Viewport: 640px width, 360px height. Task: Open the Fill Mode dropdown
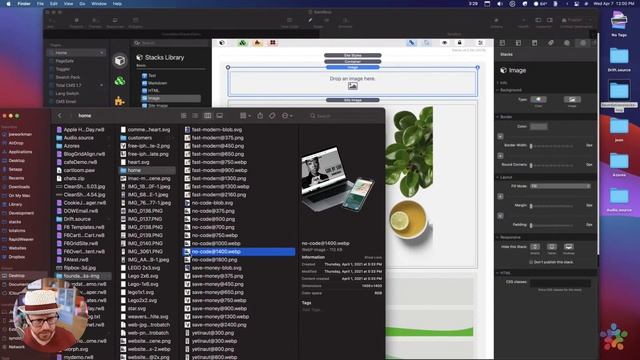point(560,186)
